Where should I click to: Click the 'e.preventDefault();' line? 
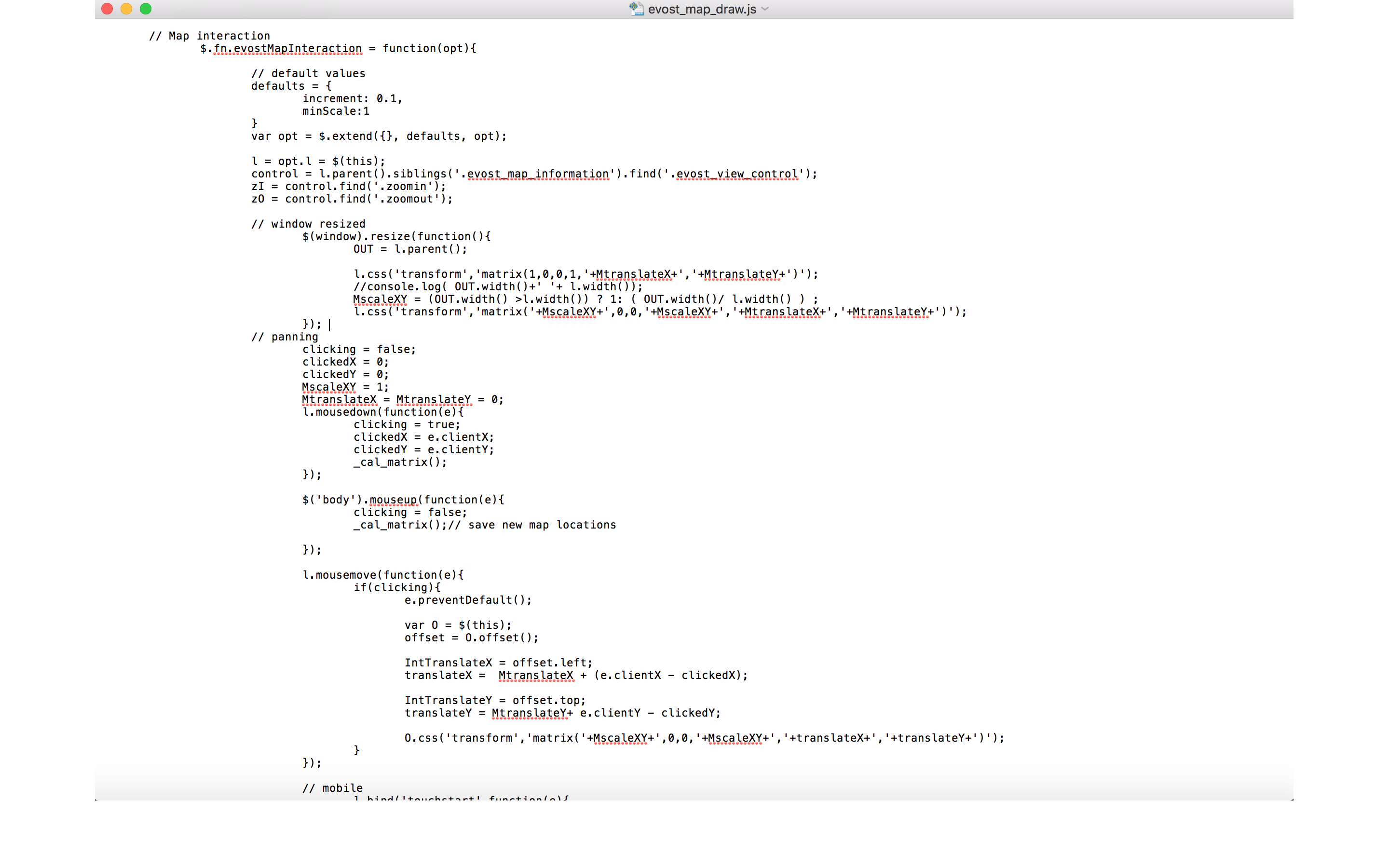(468, 600)
